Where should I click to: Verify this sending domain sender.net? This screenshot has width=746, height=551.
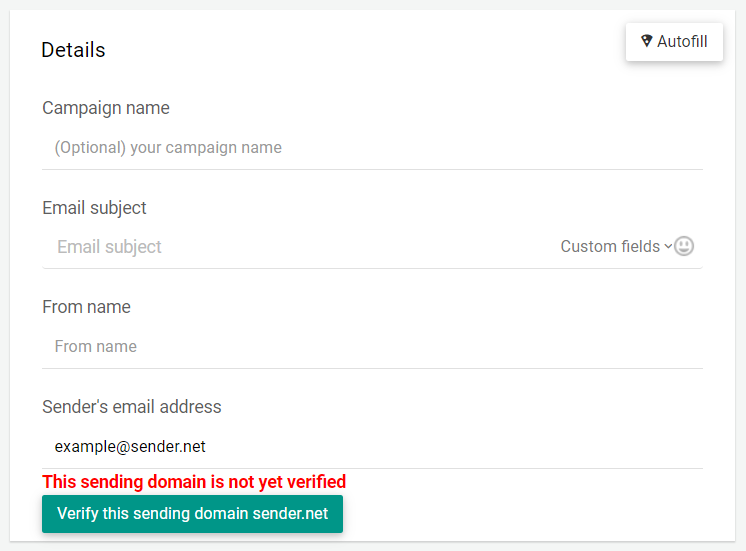tap(192, 514)
